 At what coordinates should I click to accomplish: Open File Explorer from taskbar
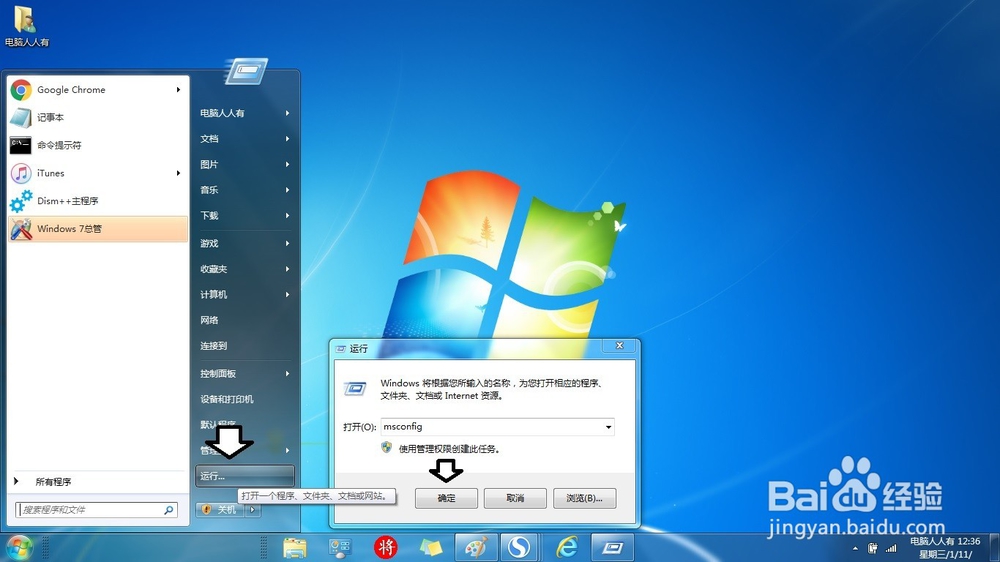pyautogui.click(x=295, y=547)
